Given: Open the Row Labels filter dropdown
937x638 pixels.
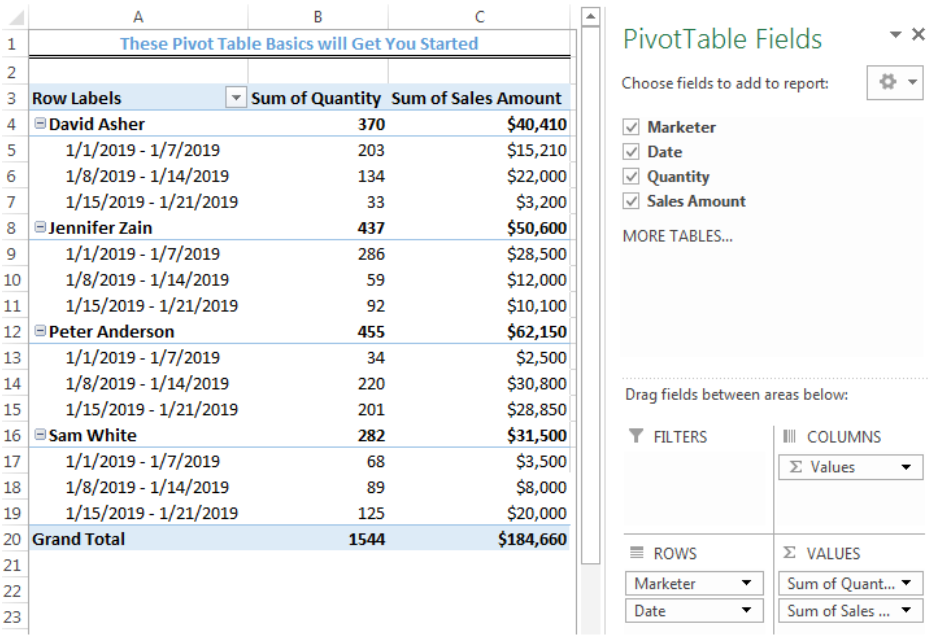Looking at the screenshot, I should [x=237, y=98].
